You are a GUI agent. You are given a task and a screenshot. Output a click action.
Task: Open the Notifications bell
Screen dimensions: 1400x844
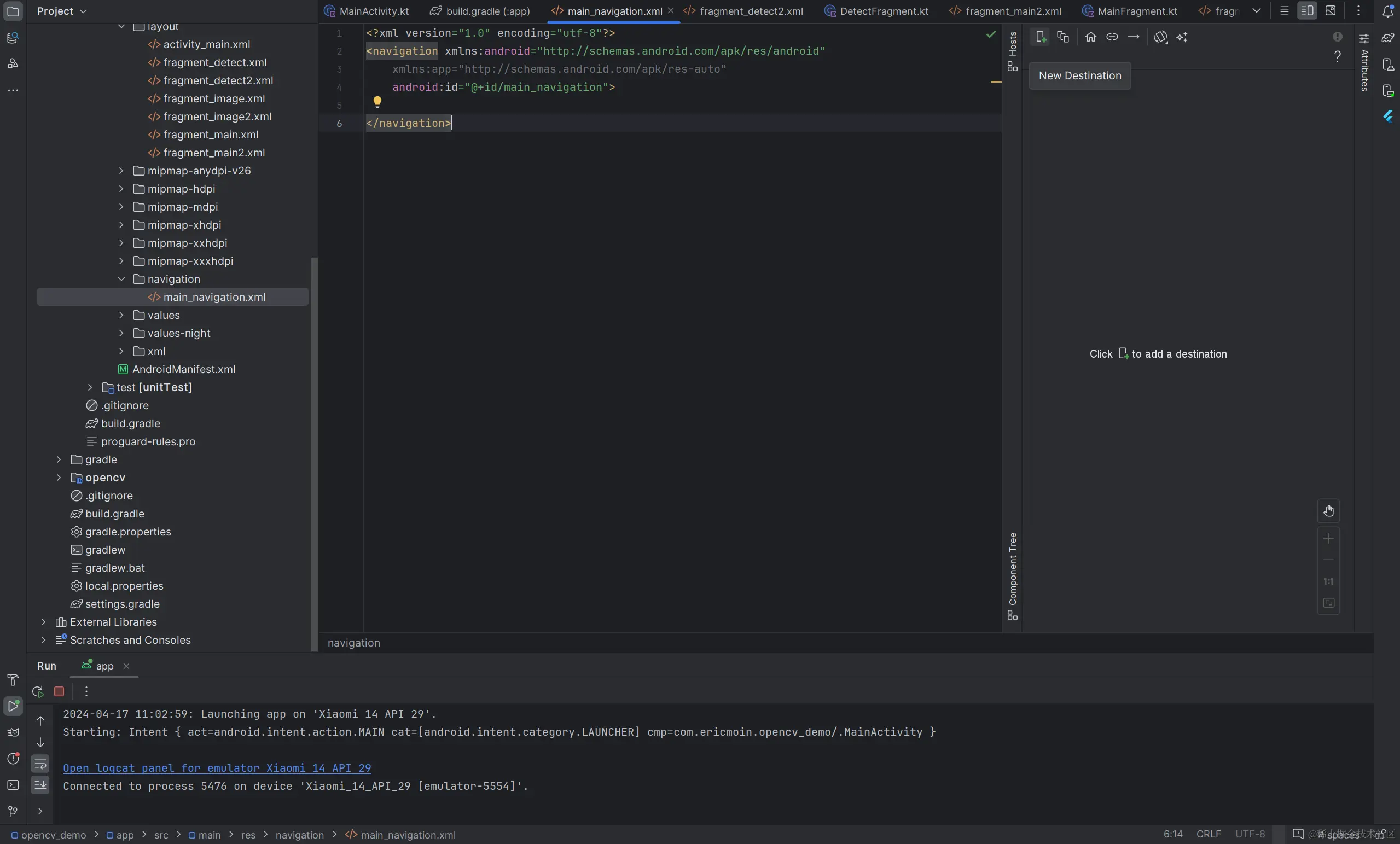click(x=1387, y=11)
